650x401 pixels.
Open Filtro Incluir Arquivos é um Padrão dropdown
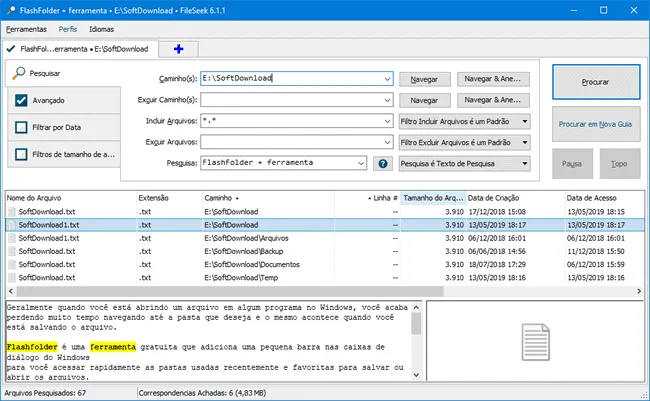click(x=464, y=122)
